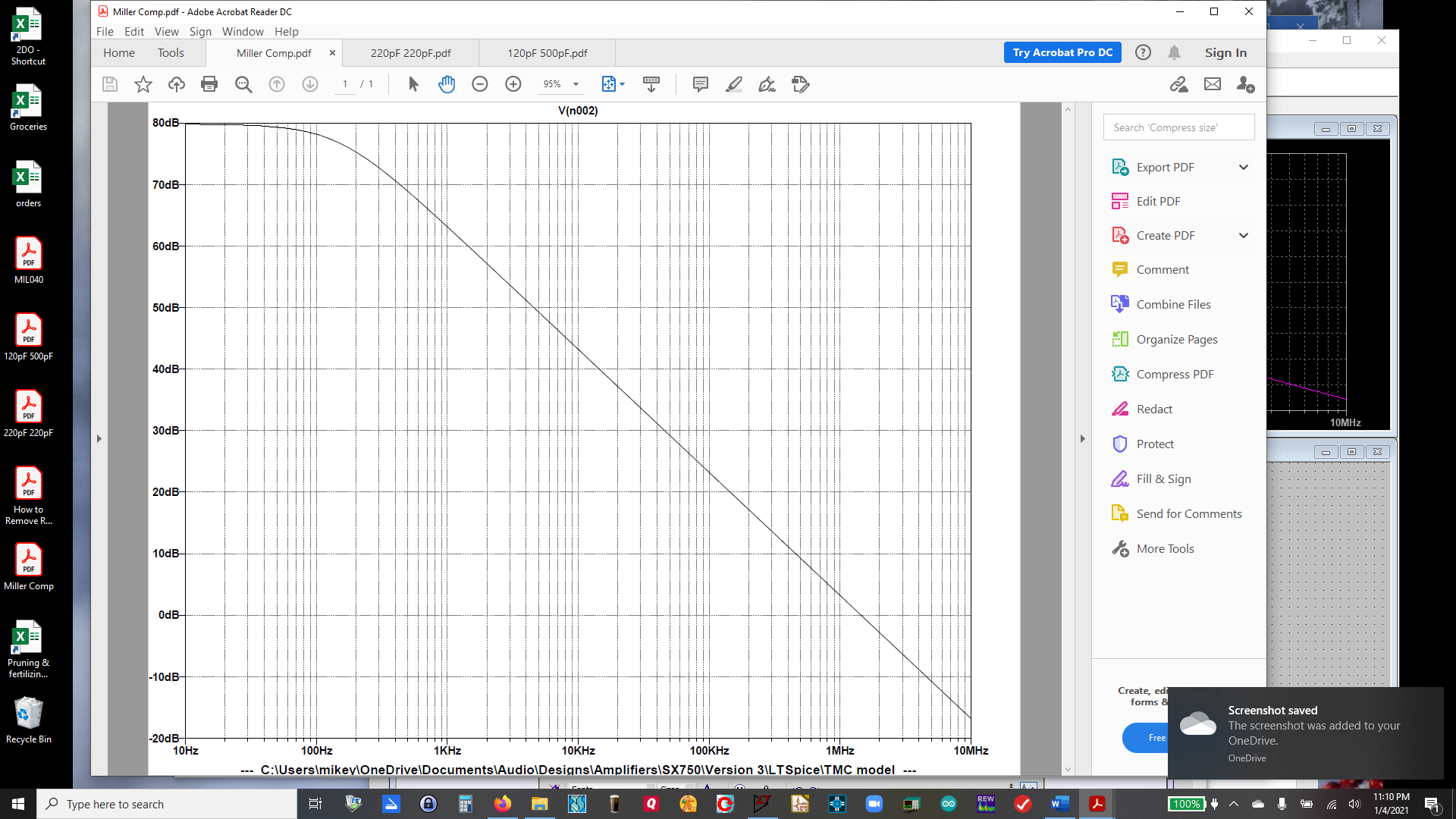The height and width of the screenshot is (819, 1456).
Task: Click the current page number field
Action: [x=345, y=84]
